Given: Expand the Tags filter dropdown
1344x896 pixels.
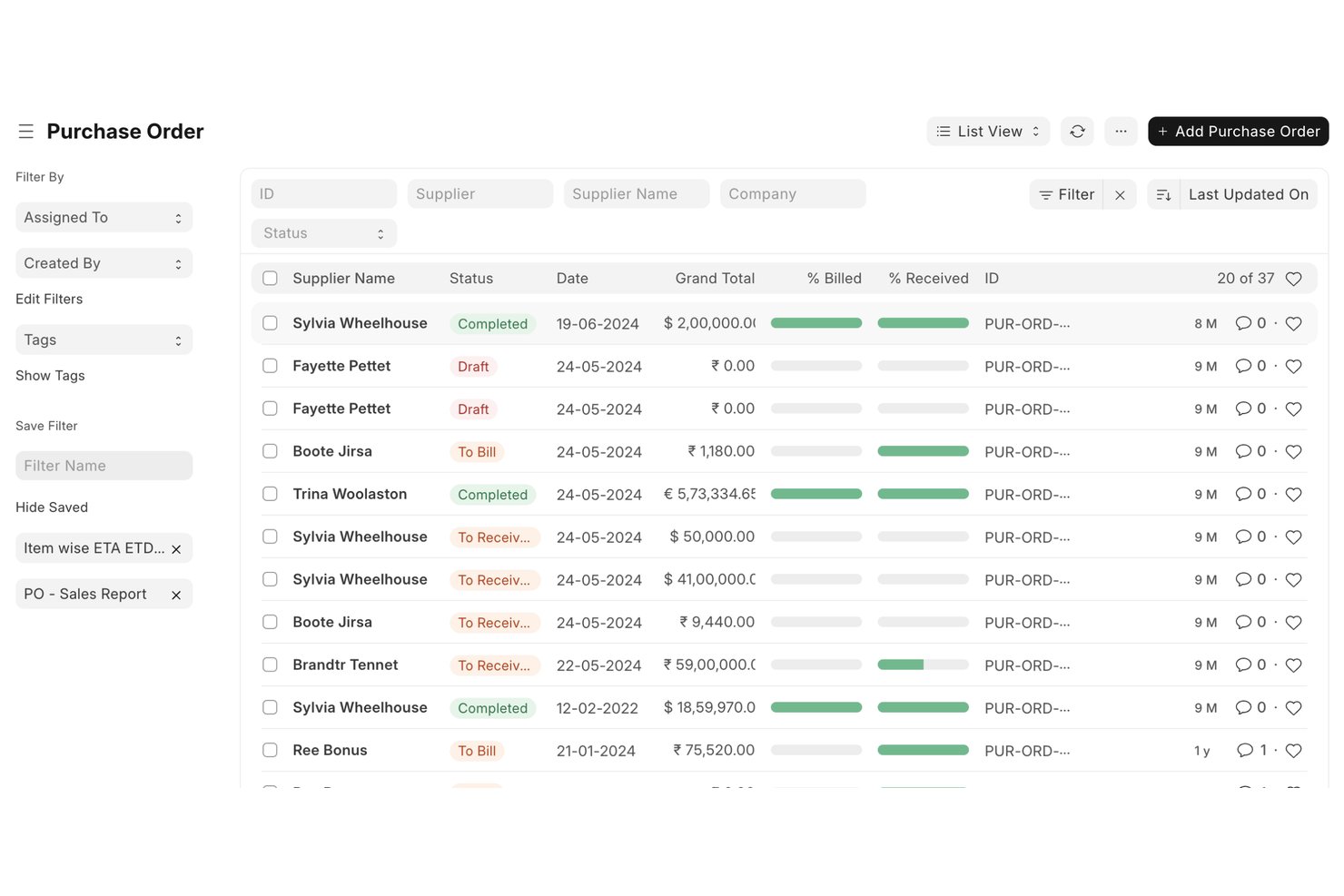Looking at the screenshot, I should coord(104,340).
